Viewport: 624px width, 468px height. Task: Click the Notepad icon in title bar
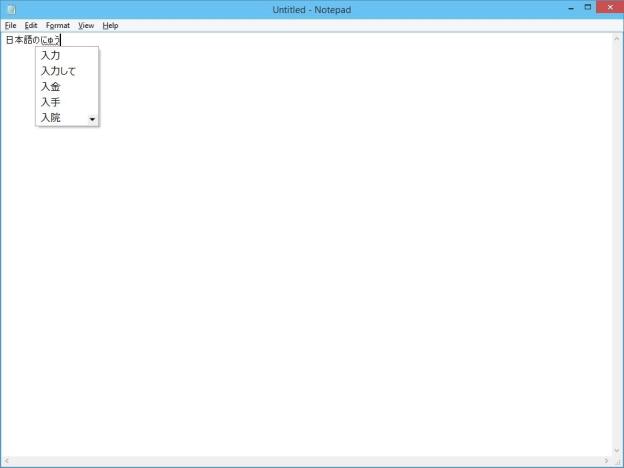click(12, 10)
